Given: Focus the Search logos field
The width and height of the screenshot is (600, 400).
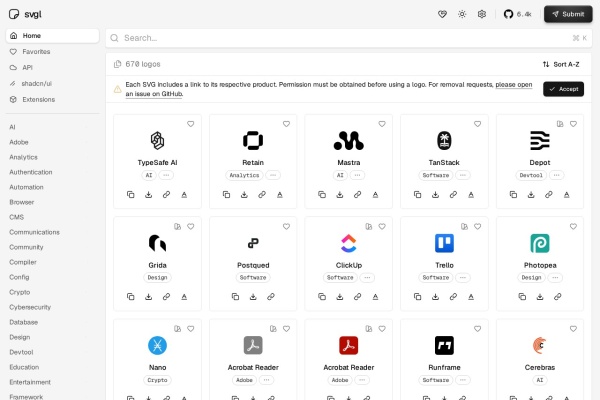Looking at the screenshot, I should click(x=349, y=38).
